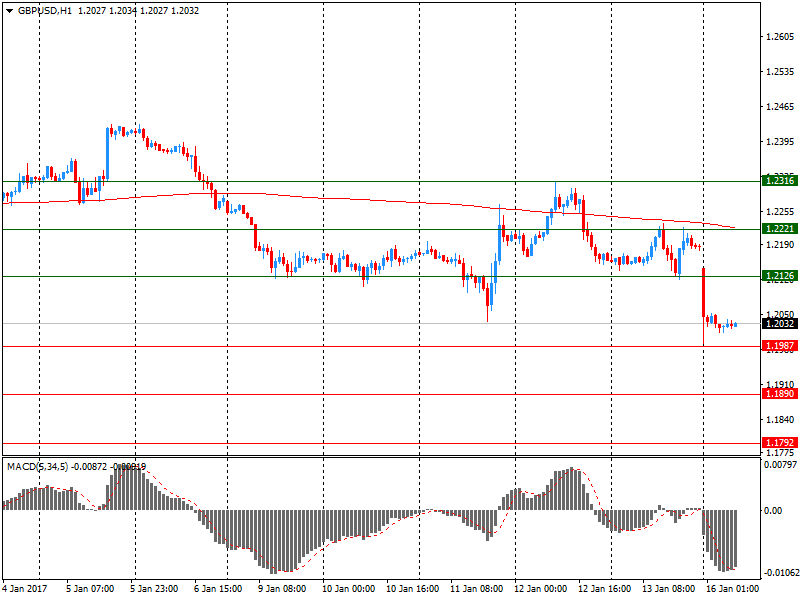Click the 1.2190 price scale value
The height and width of the screenshot is (600, 800).
[x=780, y=245]
